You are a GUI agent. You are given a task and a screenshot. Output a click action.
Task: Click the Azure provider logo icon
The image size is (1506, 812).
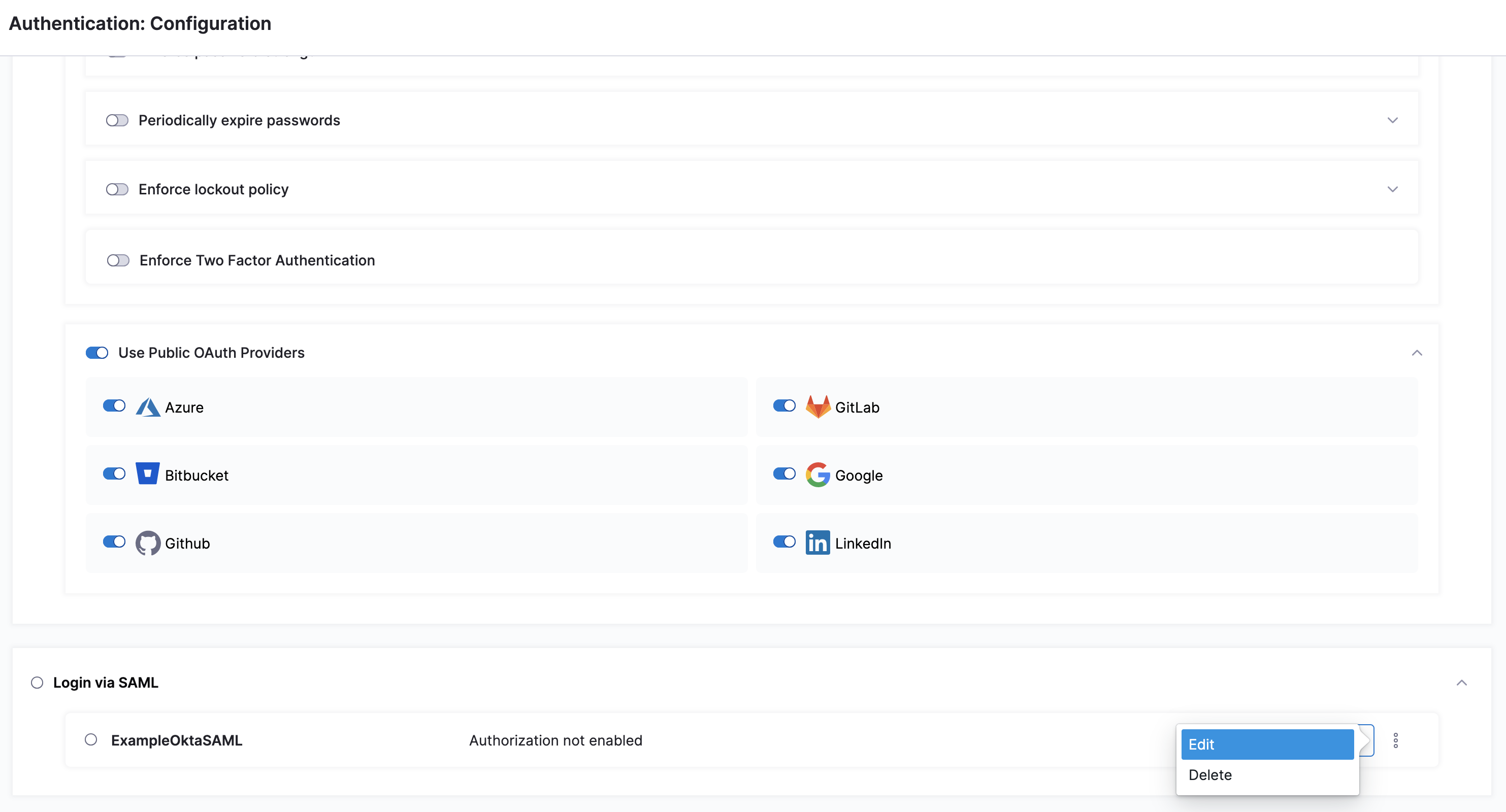pos(148,407)
